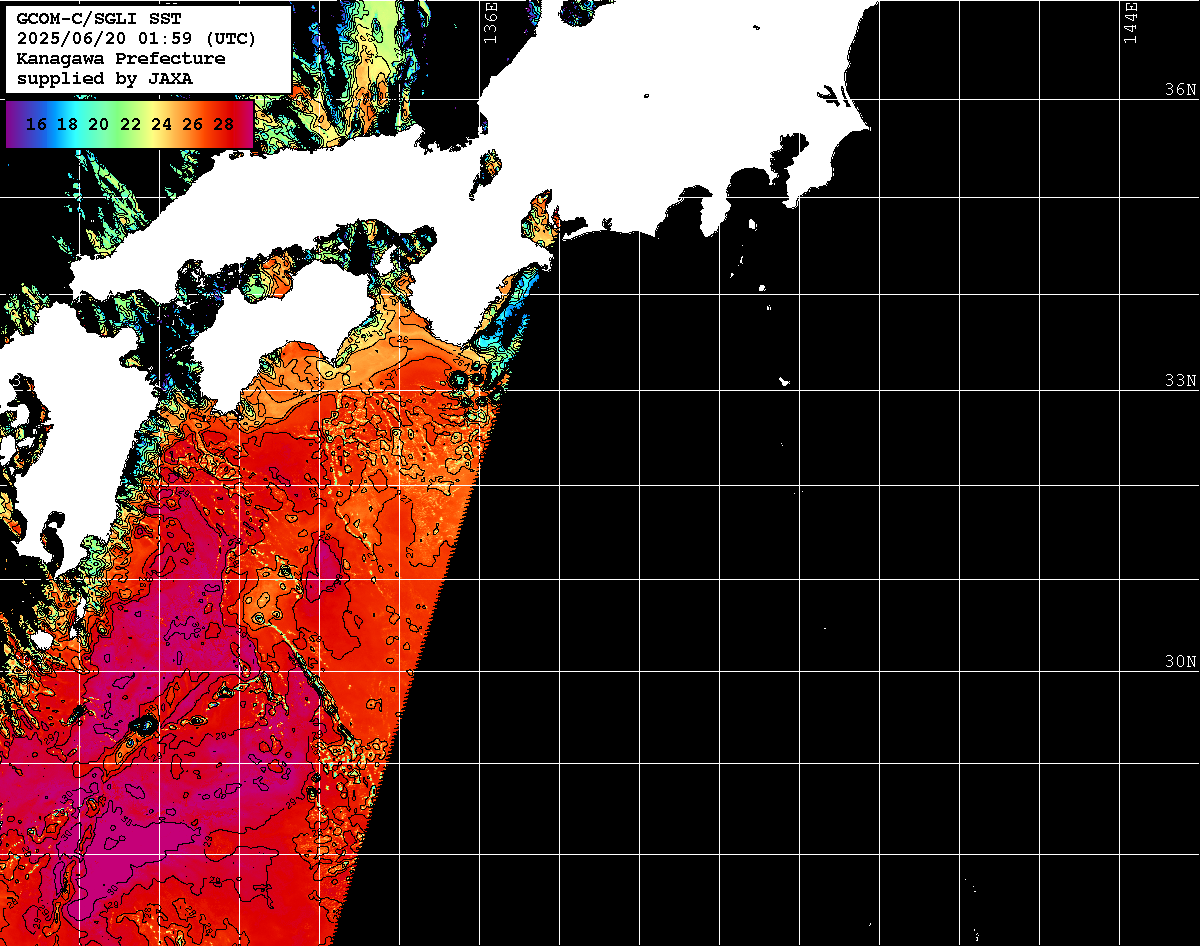1200x946 pixels.
Task: Click the "Kanagawa Prefecture" label
Action: 121,58
